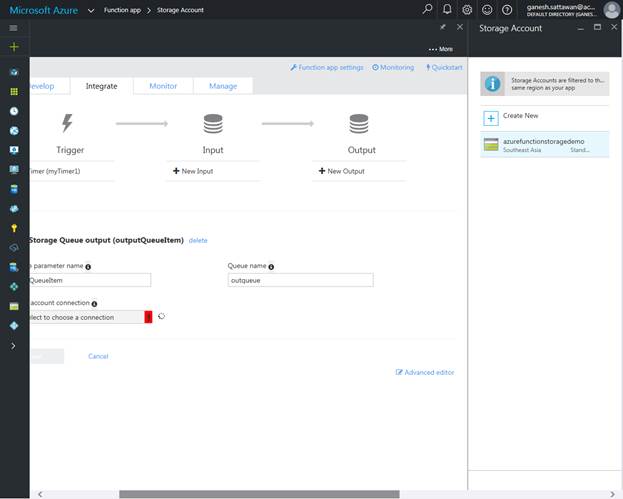623x499 pixels.
Task: Open the help question mark icon
Action: click(x=507, y=9)
